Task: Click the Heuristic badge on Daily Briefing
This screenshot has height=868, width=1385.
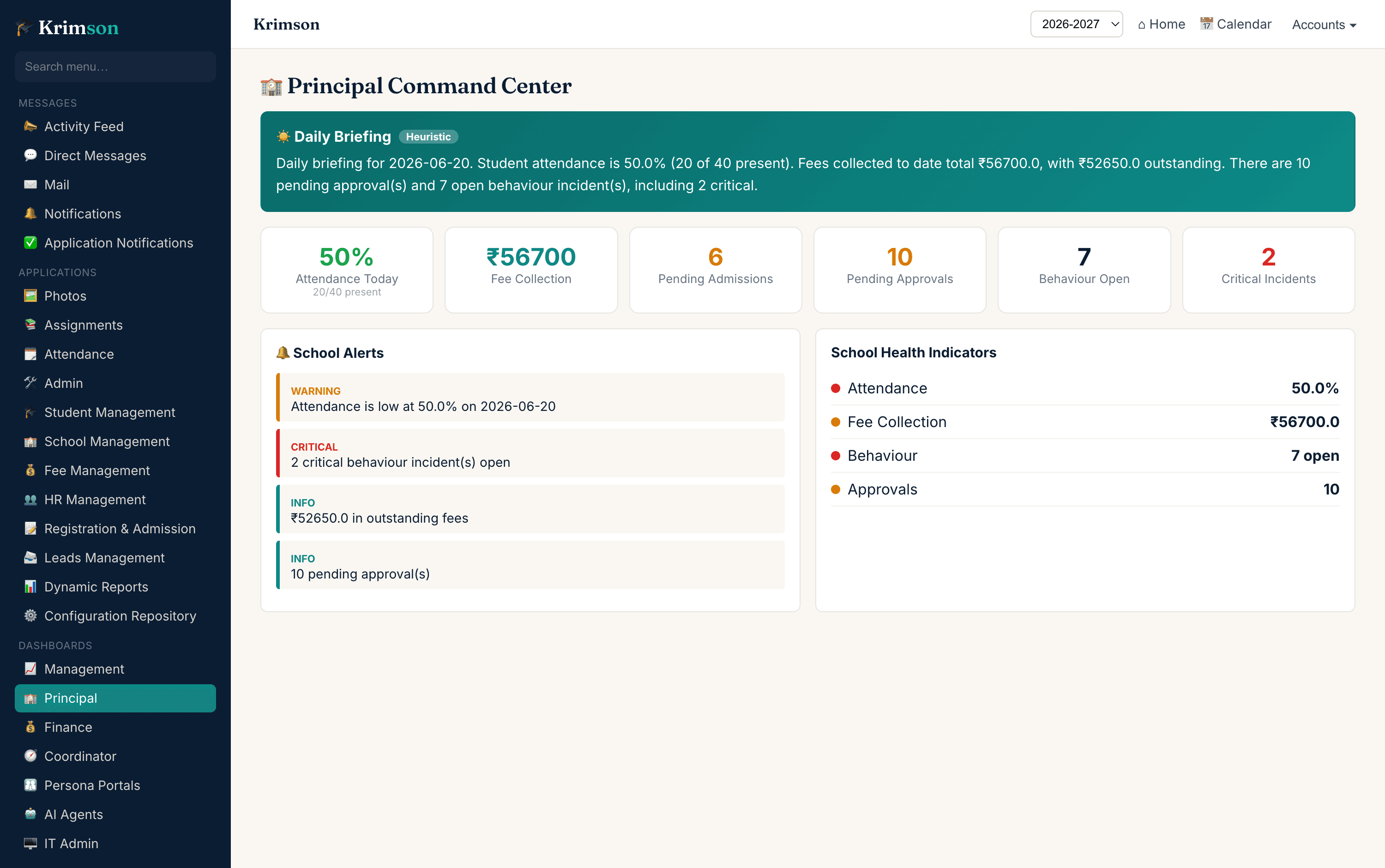Action: click(428, 137)
